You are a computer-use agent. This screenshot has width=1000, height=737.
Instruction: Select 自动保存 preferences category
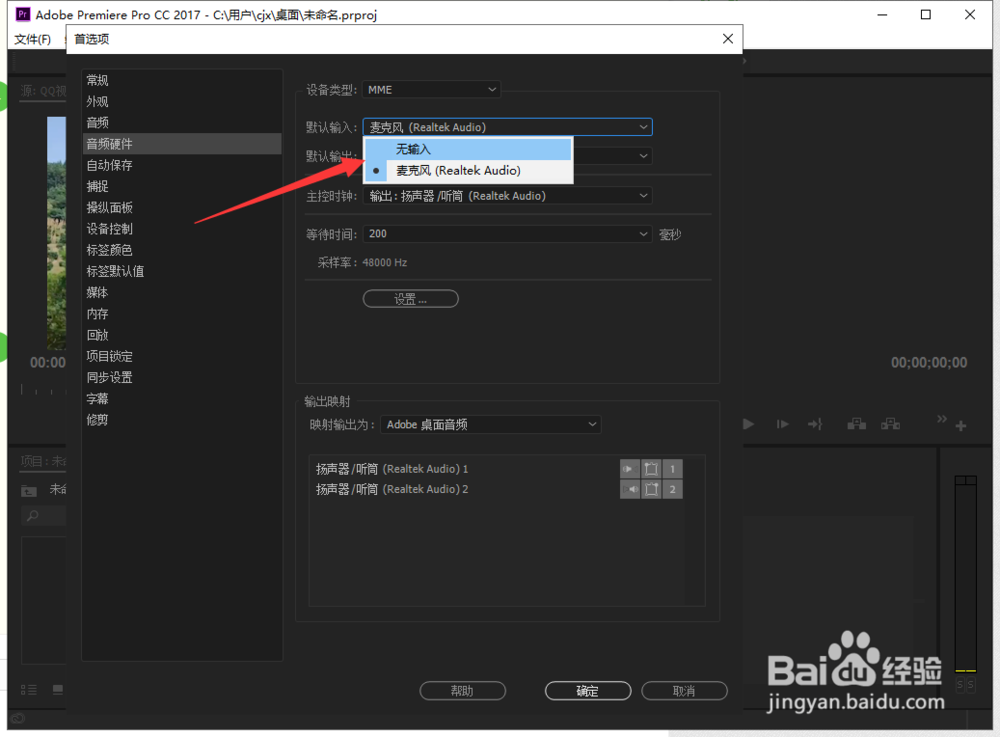click(182, 165)
